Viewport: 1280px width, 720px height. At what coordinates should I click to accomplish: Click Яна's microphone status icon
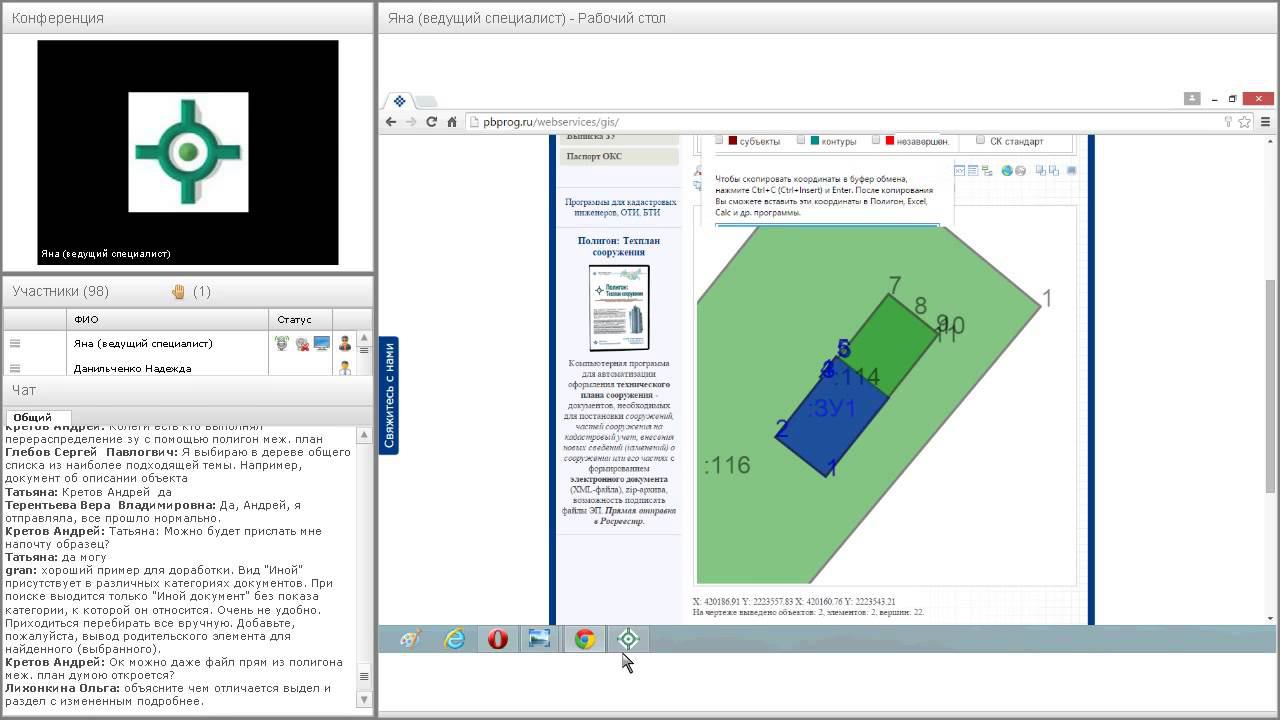(x=282, y=343)
